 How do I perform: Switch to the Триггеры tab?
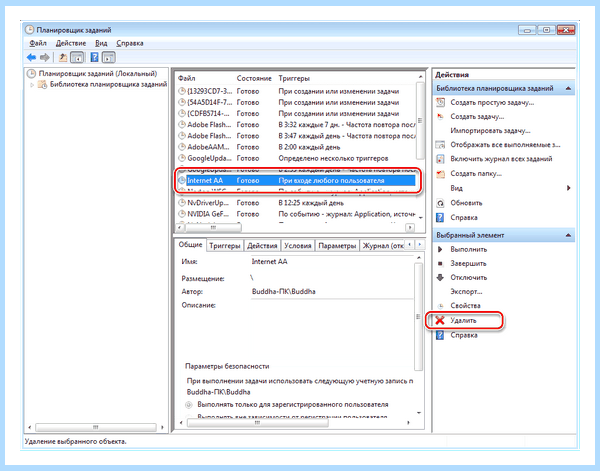[225, 246]
